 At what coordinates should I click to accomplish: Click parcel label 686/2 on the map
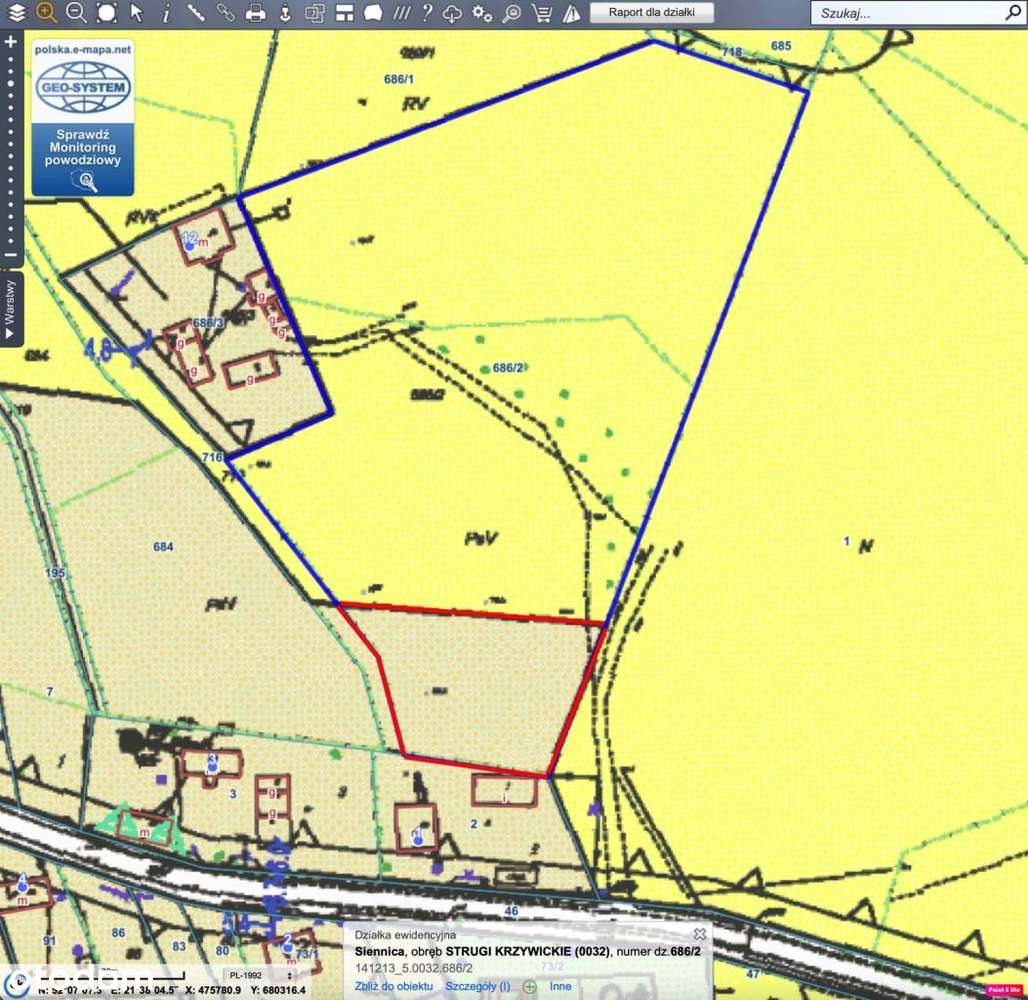click(508, 368)
